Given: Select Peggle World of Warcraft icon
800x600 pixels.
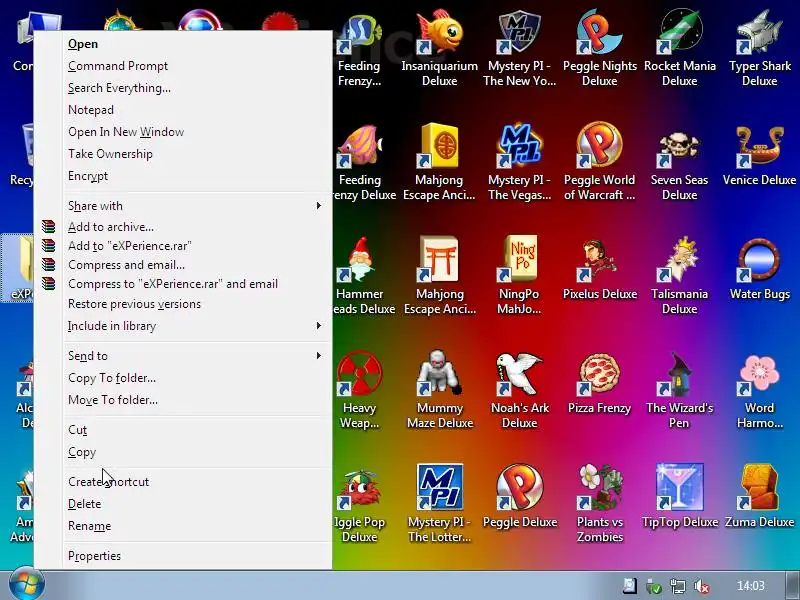Looking at the screenshot, I should (599, 146).
